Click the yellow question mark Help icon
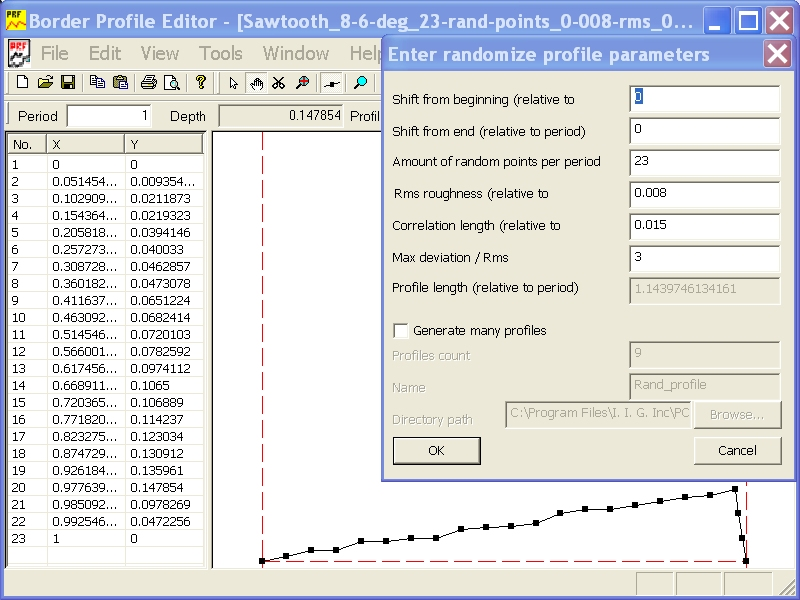Screen dimensions: 800x600 click(201, 82)
